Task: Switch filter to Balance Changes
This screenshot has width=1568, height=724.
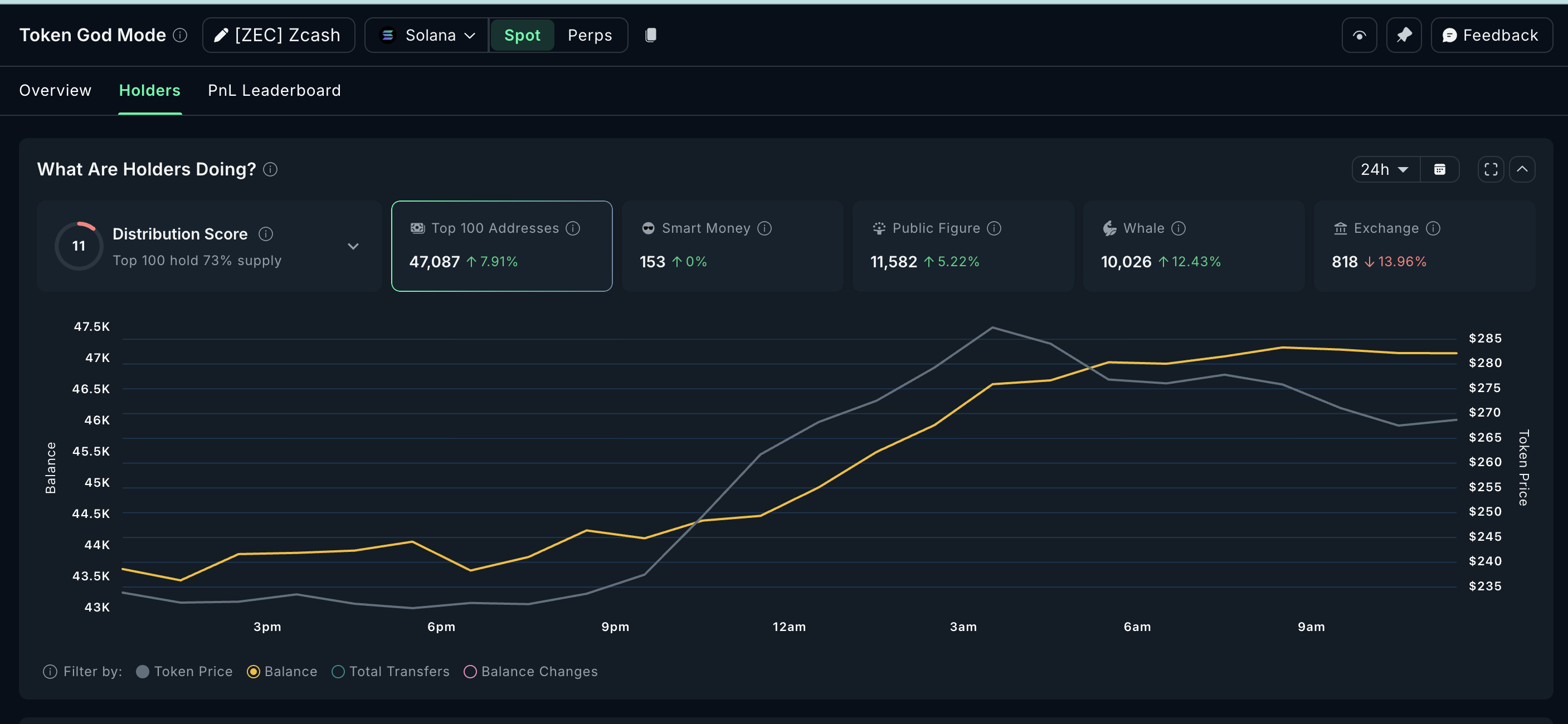Action: click(530, 671)
